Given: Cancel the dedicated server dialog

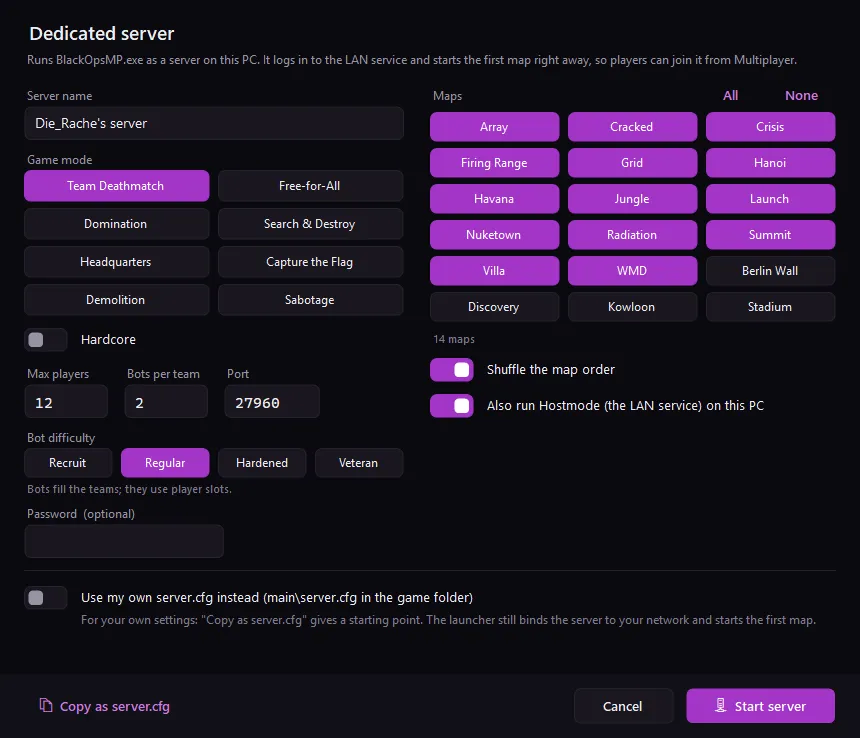Looking at the screenshot, I should (x=623, y=706).
